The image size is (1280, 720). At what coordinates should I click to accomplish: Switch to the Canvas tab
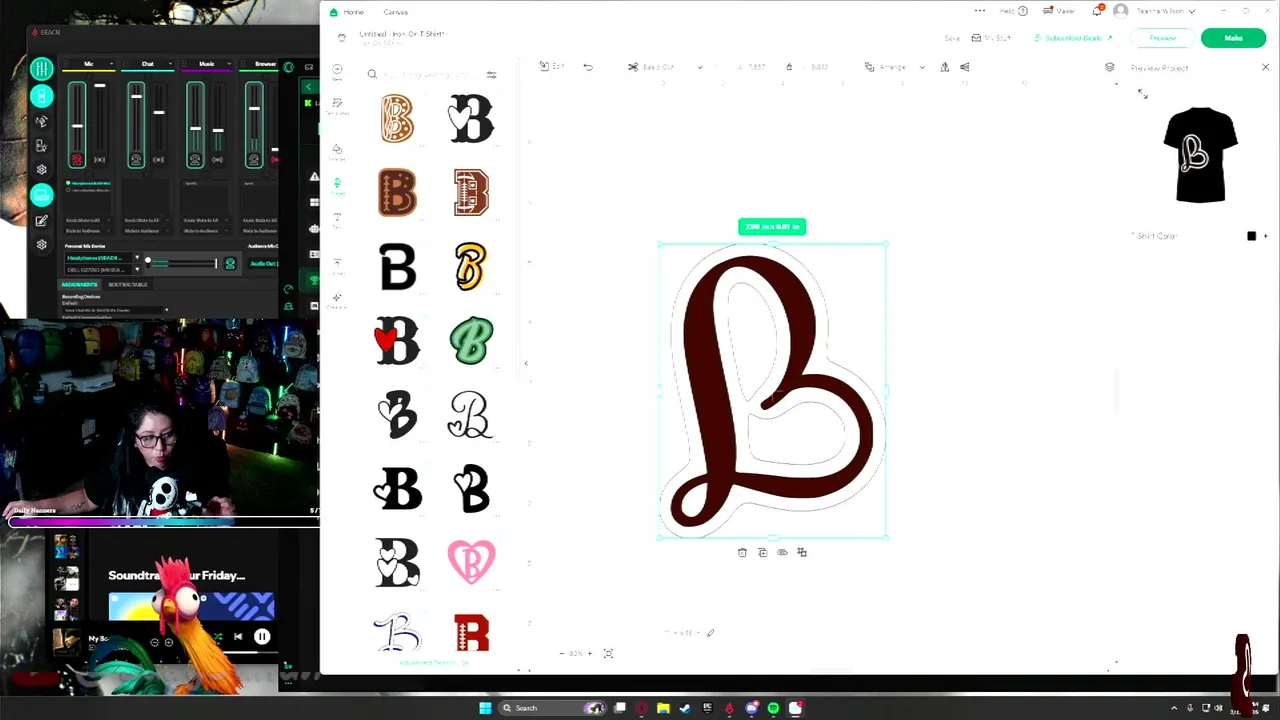[x=395, y=12]
